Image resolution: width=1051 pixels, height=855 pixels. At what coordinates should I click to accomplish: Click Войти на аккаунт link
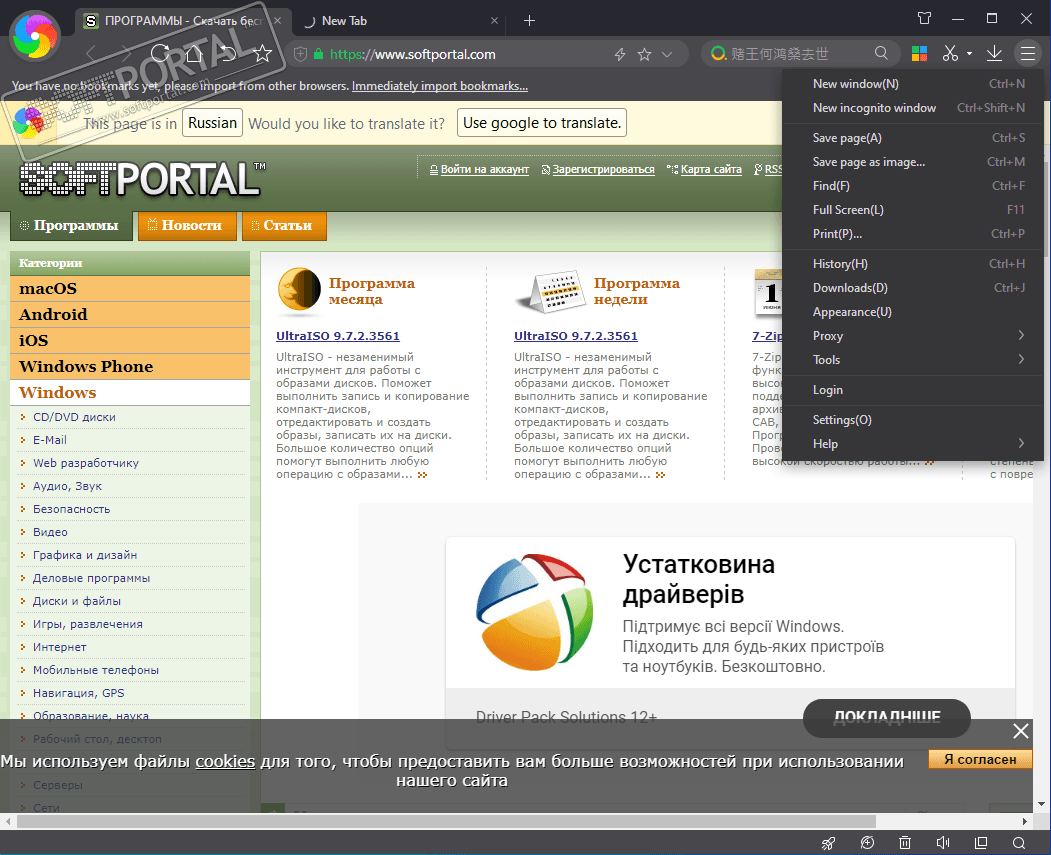(x=484, y=170)
